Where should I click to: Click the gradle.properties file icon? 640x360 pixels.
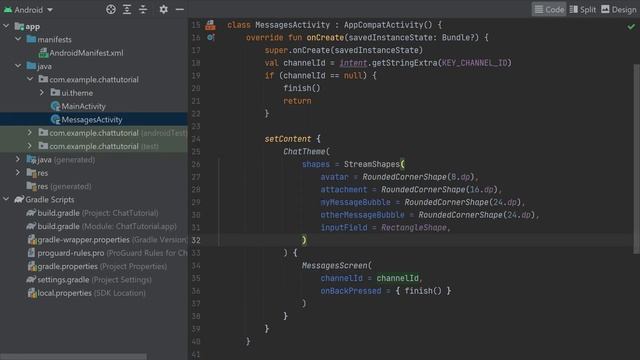pyautogui.click(x=31, y=266)
